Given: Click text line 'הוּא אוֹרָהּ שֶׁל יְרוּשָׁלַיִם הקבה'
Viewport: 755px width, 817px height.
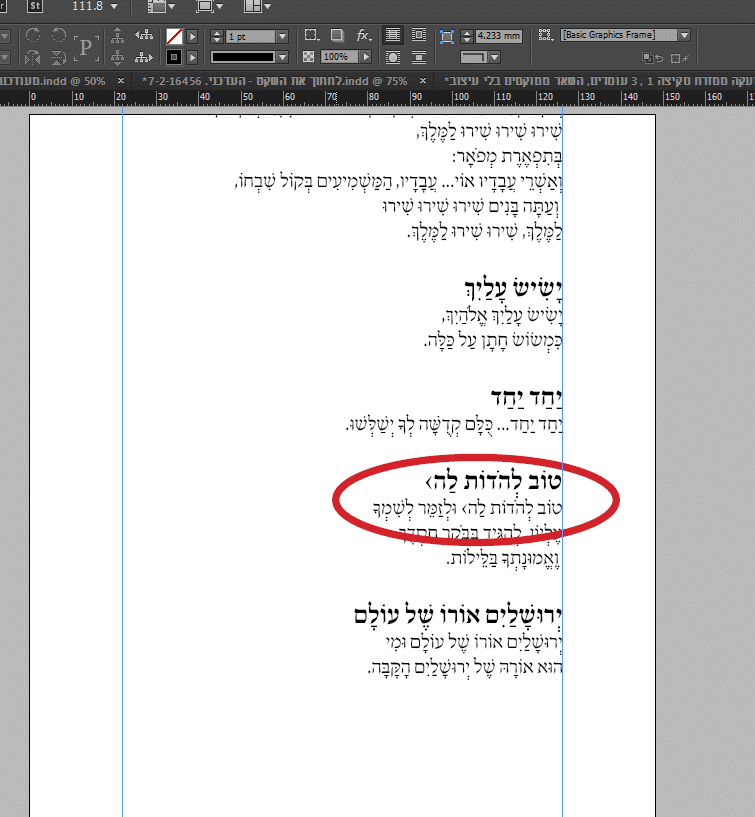Looking at the screenshot, I should [465, 667].
